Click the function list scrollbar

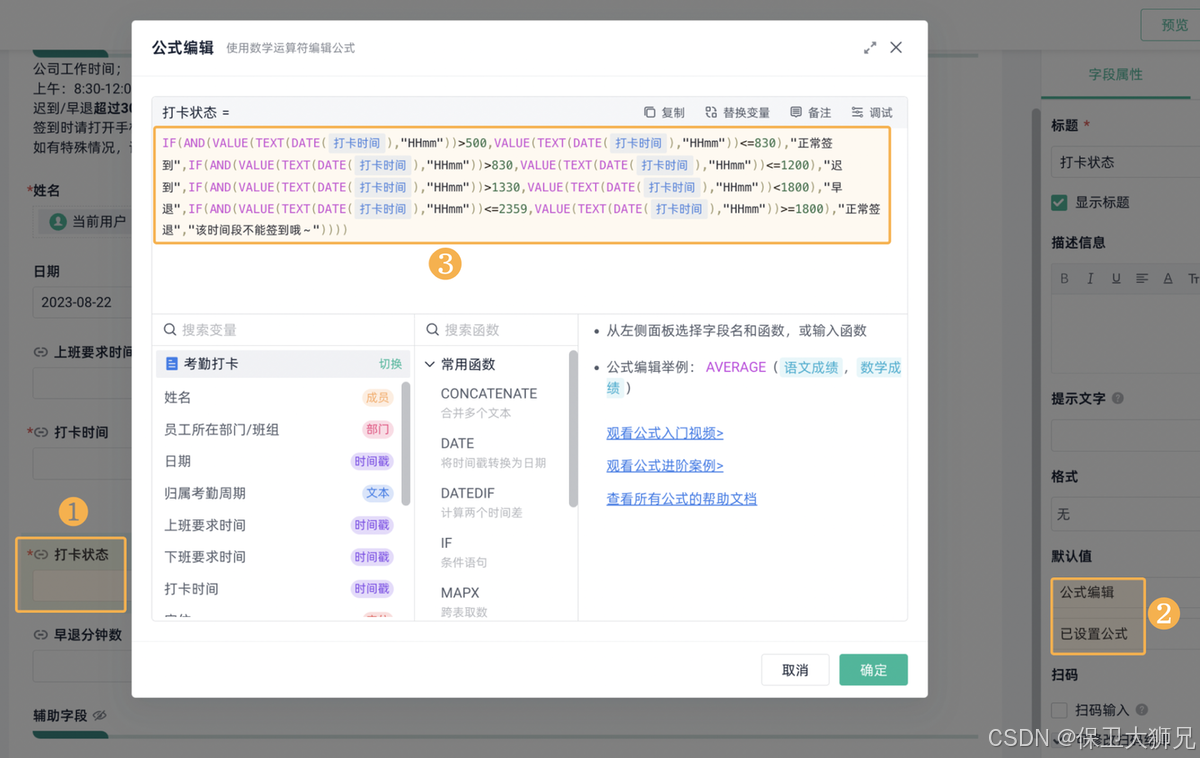pyautogui.click(x=573, y=428)
